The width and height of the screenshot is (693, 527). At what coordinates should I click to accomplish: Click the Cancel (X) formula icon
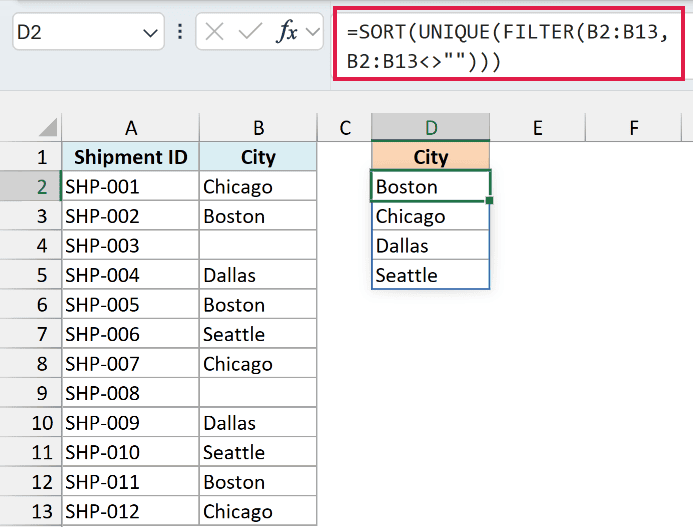point(214,32)
